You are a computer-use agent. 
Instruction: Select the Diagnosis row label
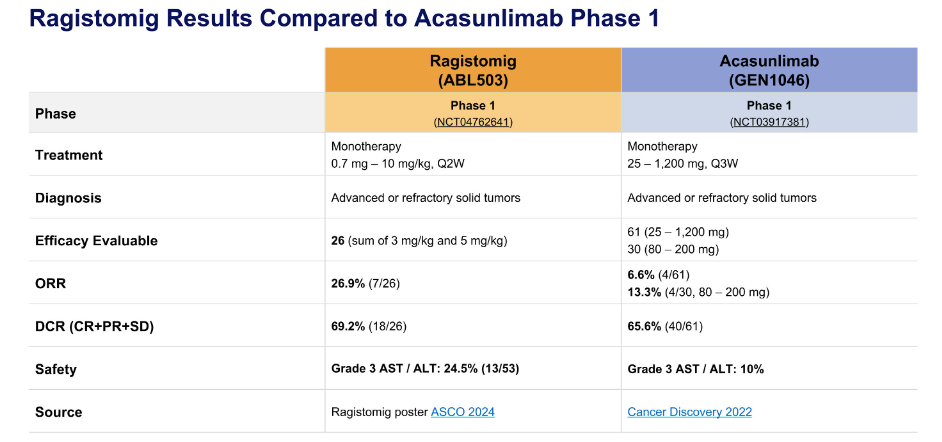point(68,198)
